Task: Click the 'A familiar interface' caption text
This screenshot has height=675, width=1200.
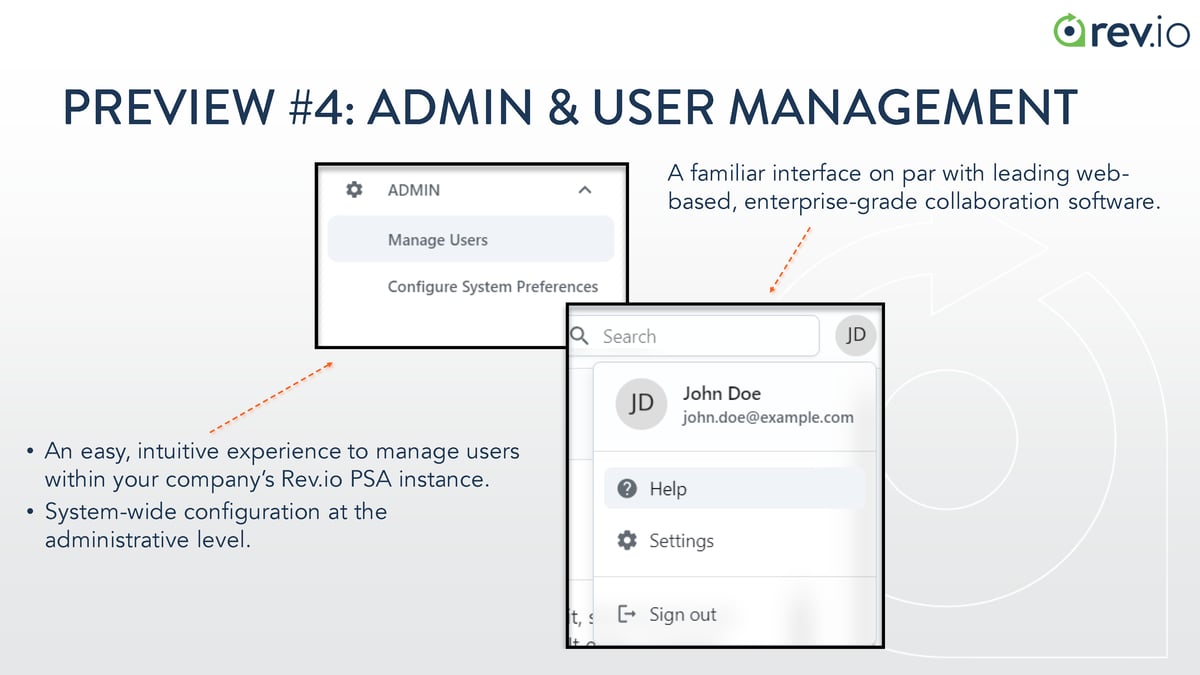Action: pos(912,187)
